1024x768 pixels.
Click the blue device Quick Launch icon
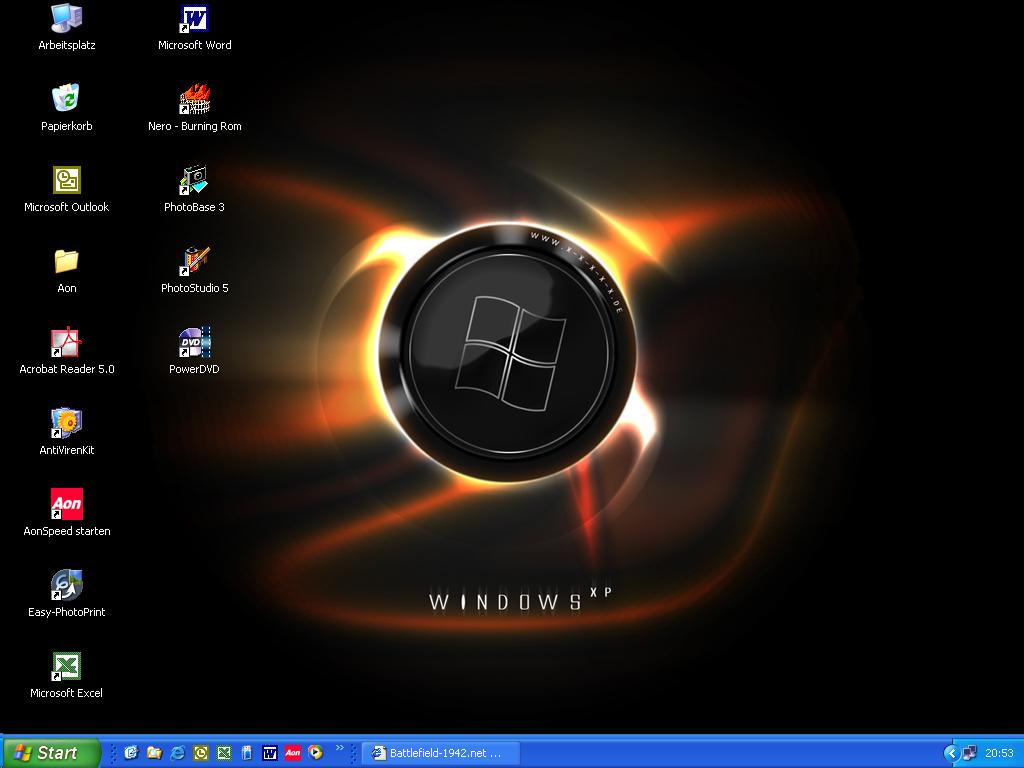(247, 753)
